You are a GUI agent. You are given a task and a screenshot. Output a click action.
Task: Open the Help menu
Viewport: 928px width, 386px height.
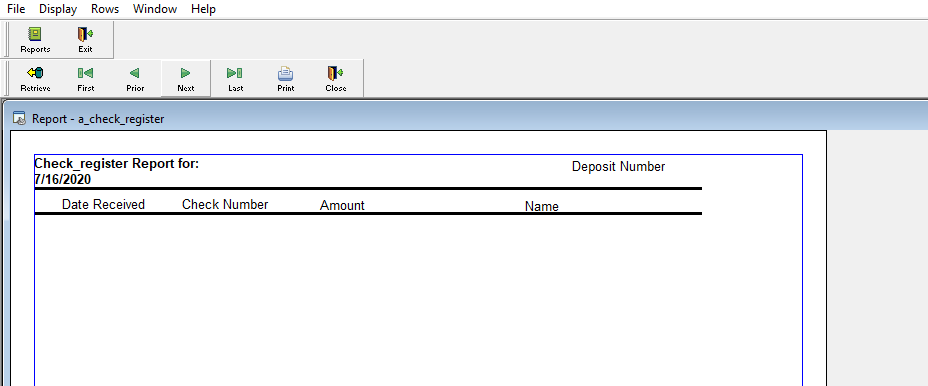(x=203, y=9)
